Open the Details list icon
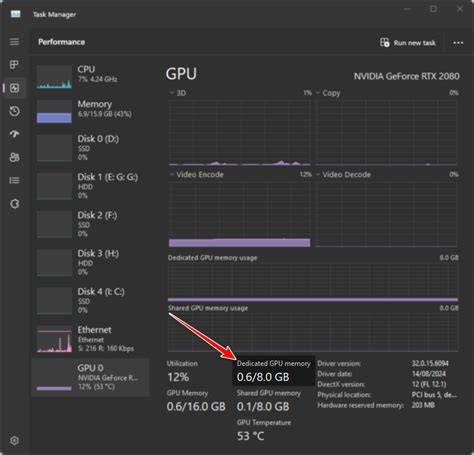Screen dimensions: 474x455 (x=14, y=180)
